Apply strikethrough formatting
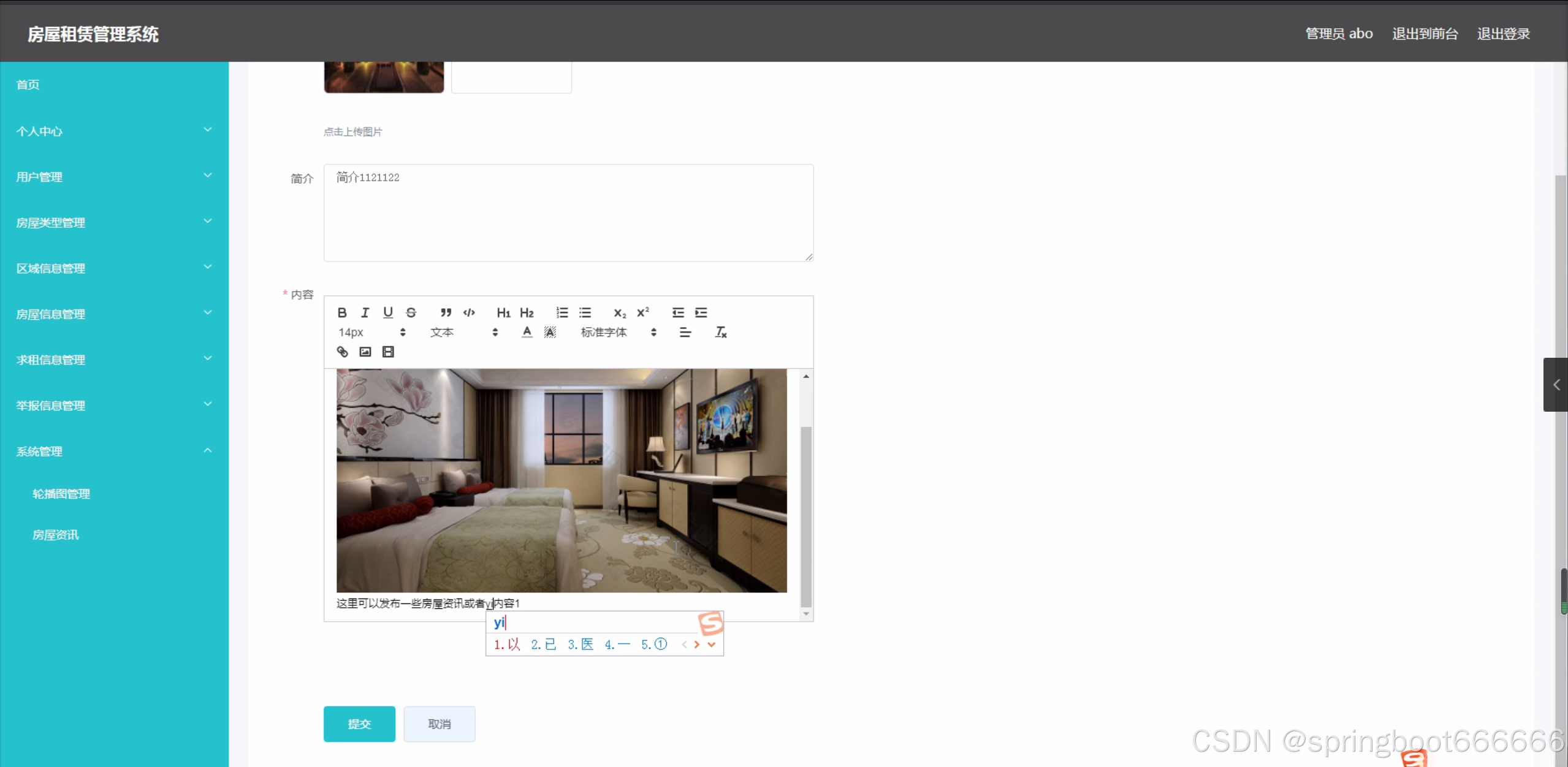Screen dimensions: 1568x767 pyautogui.click(x=411, y=312)
